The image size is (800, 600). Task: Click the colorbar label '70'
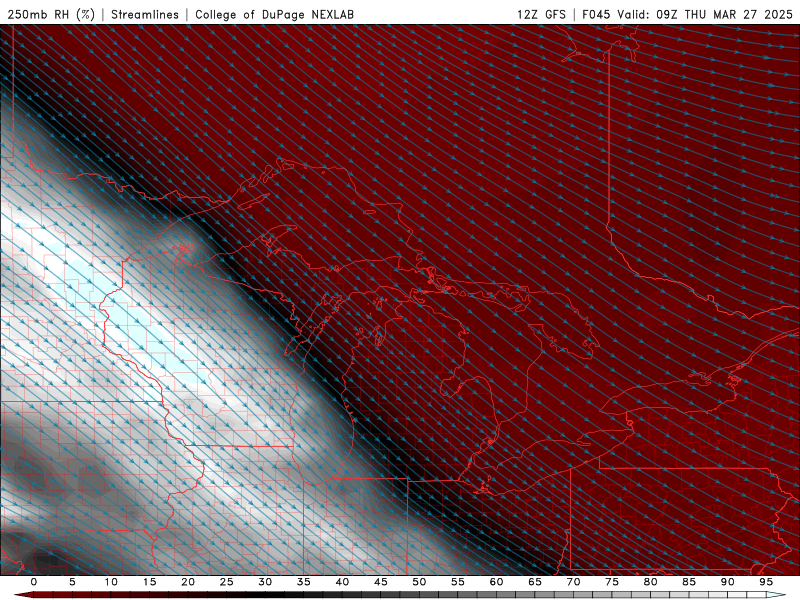573,582
